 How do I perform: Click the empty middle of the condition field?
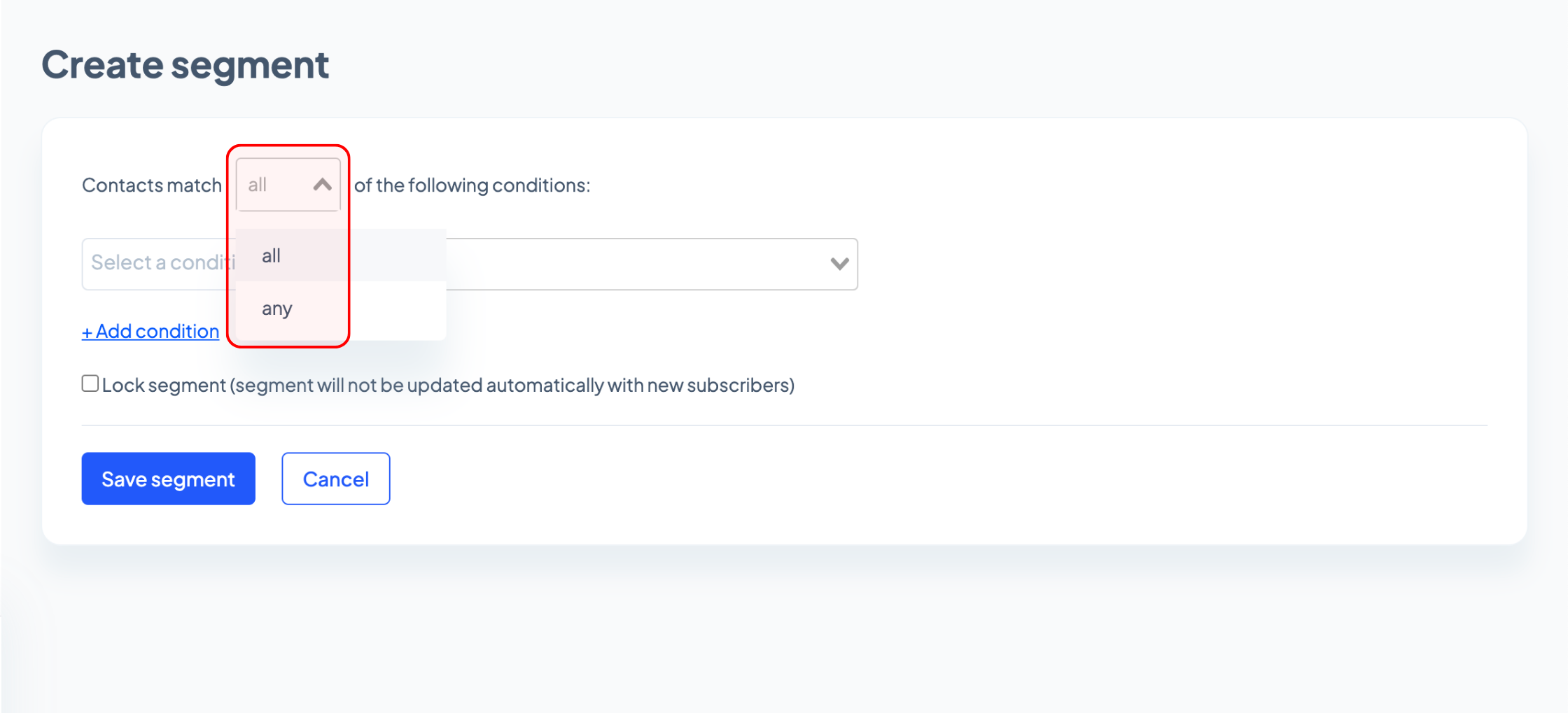tap(630, 264)
